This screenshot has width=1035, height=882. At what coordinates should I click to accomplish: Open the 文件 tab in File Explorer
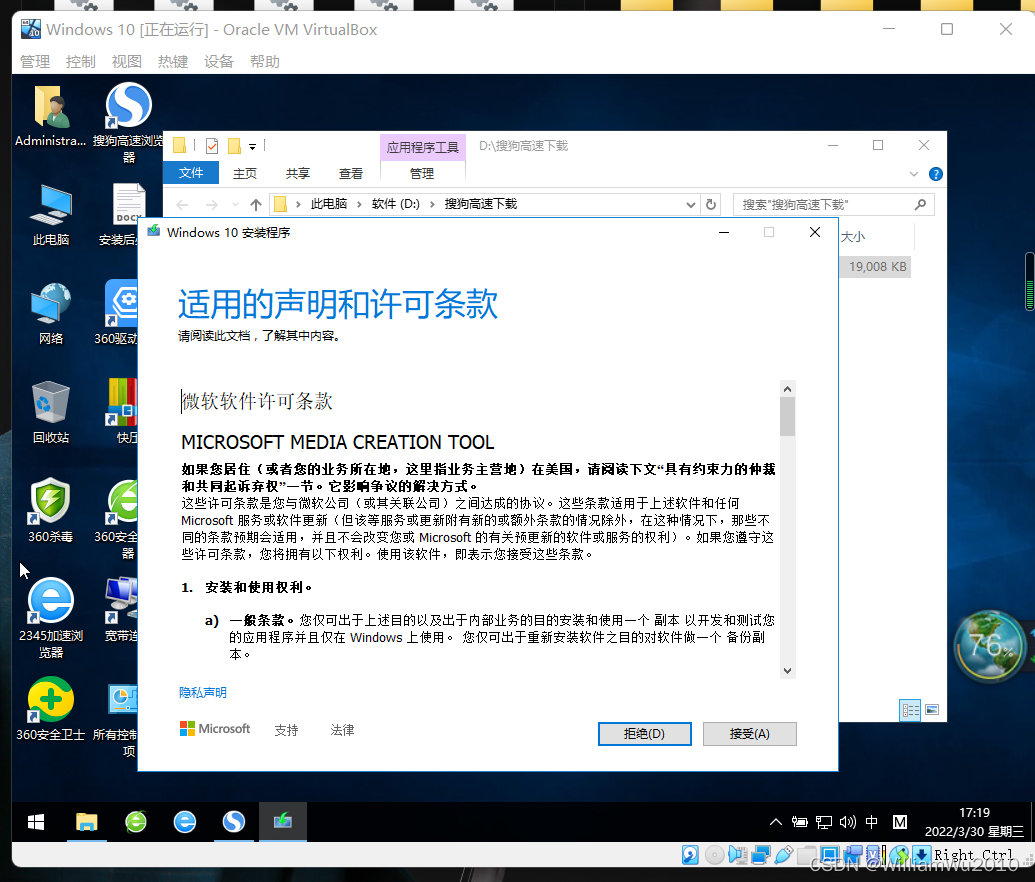pos(191,173)
